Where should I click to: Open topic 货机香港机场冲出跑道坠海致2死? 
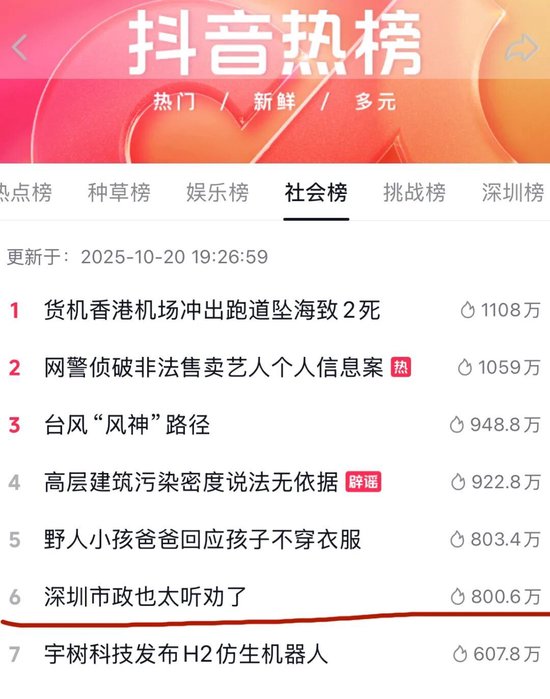(x=212, y=310)
